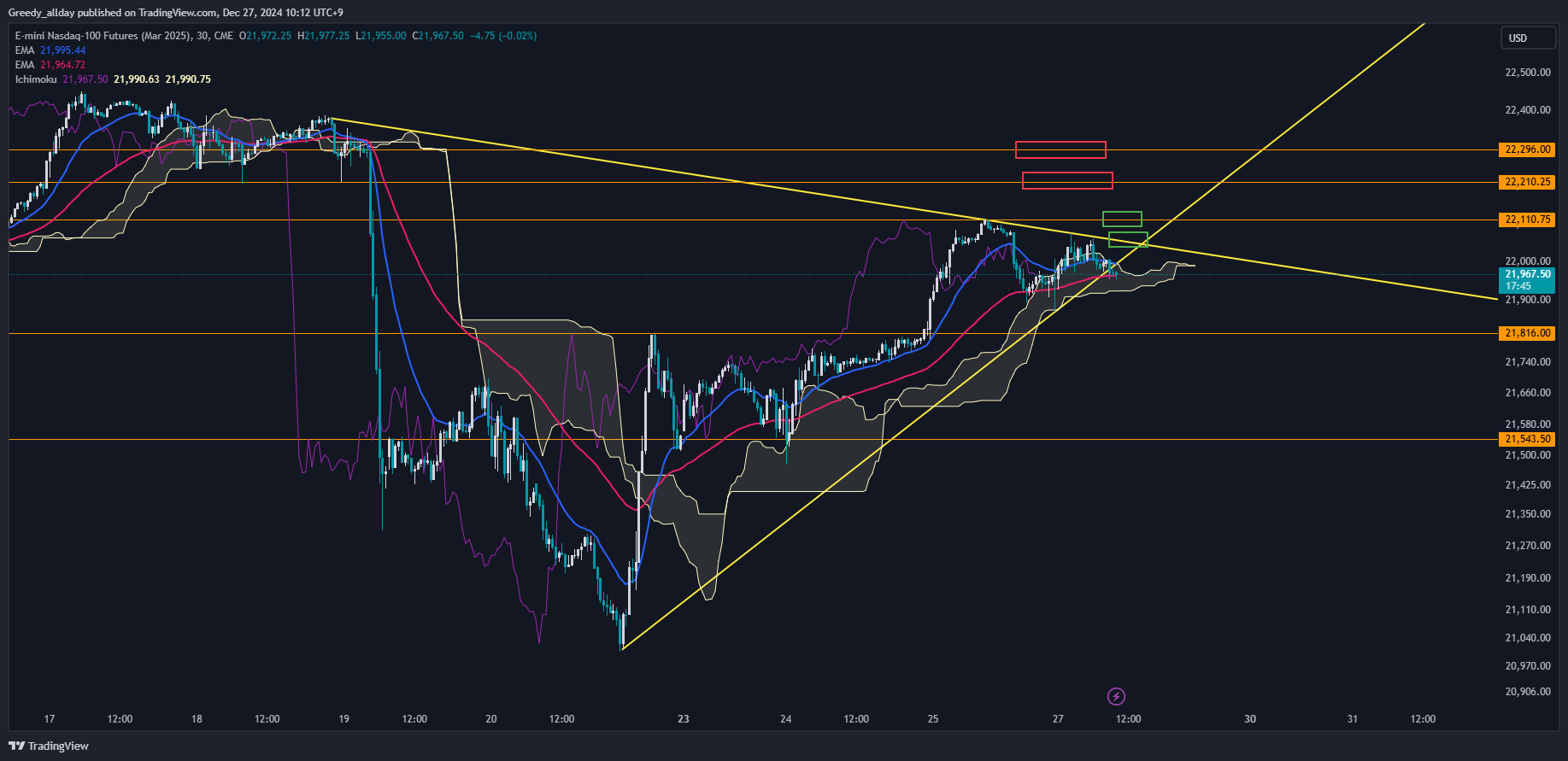Viewport: 1568px width, 761px height.
Task: Click date 30 on the time axis
Action: (x=1250, y=719)
